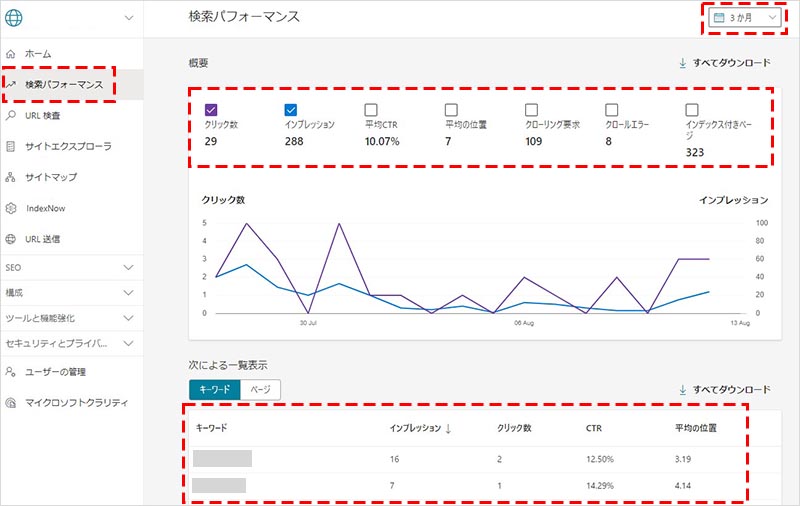This screenshot has width=800, height=506.
Task: Click the URL 送信 globe icon
Action: coord(10,239)
